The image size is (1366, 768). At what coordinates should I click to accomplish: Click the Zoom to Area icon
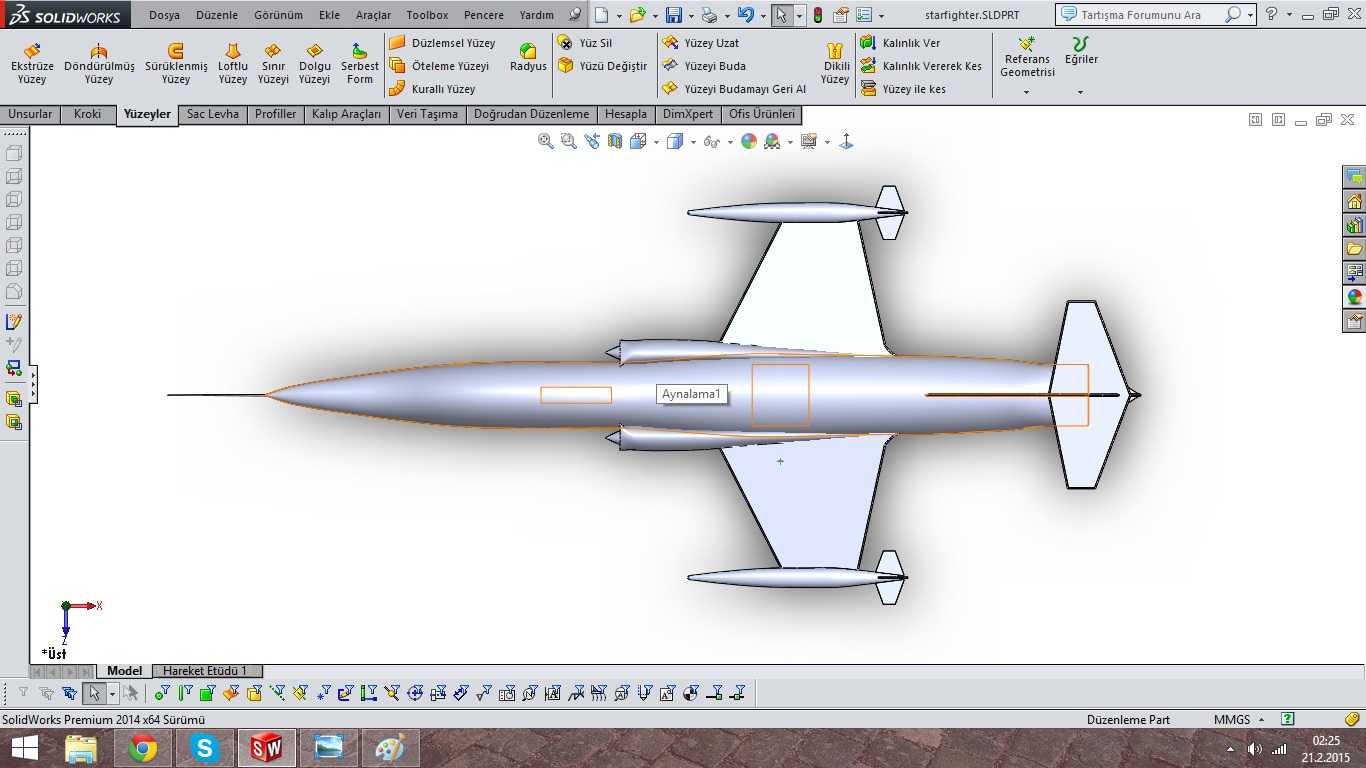(x=568, y=142)
